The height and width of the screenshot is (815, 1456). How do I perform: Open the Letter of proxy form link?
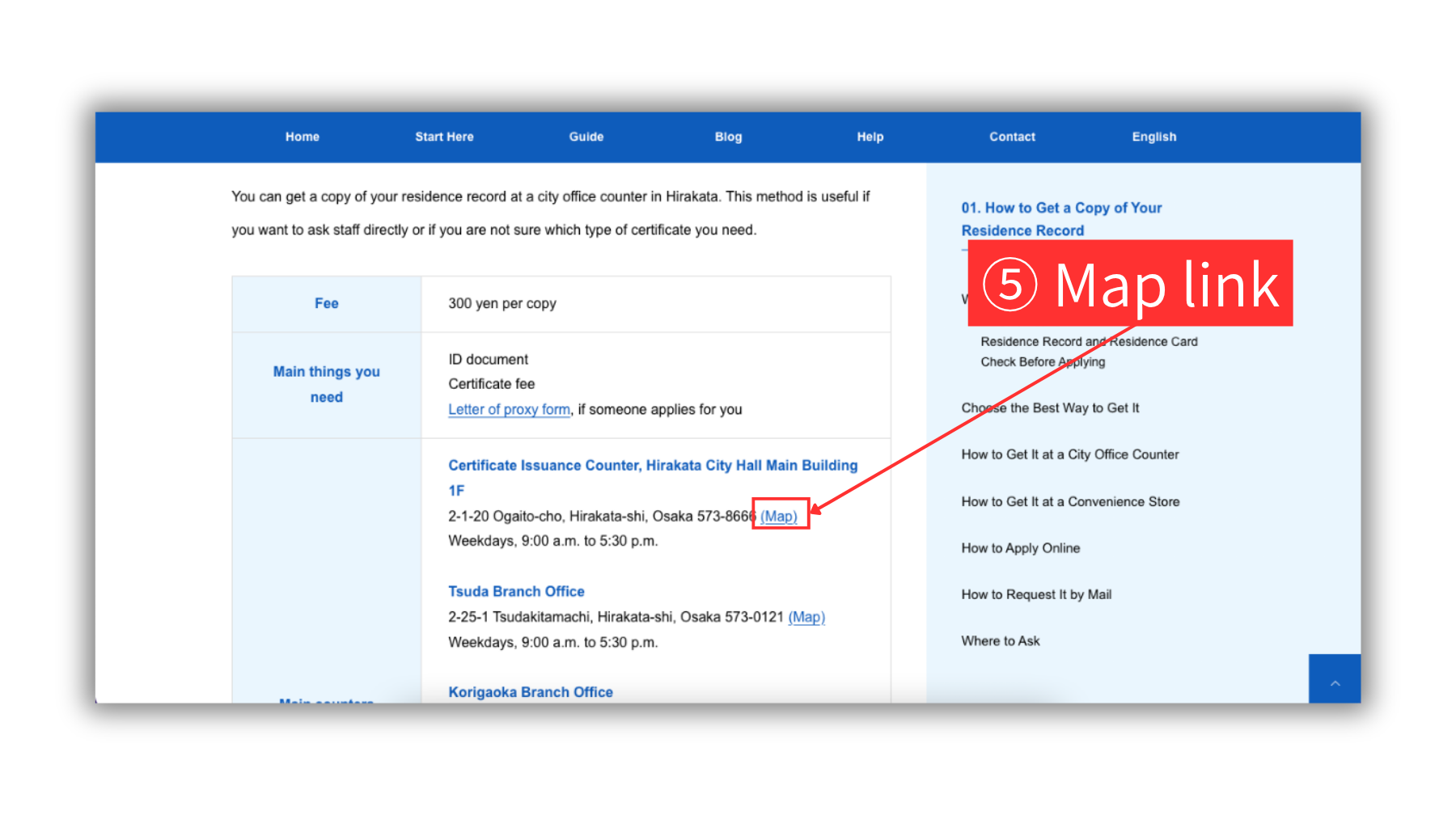509,409
